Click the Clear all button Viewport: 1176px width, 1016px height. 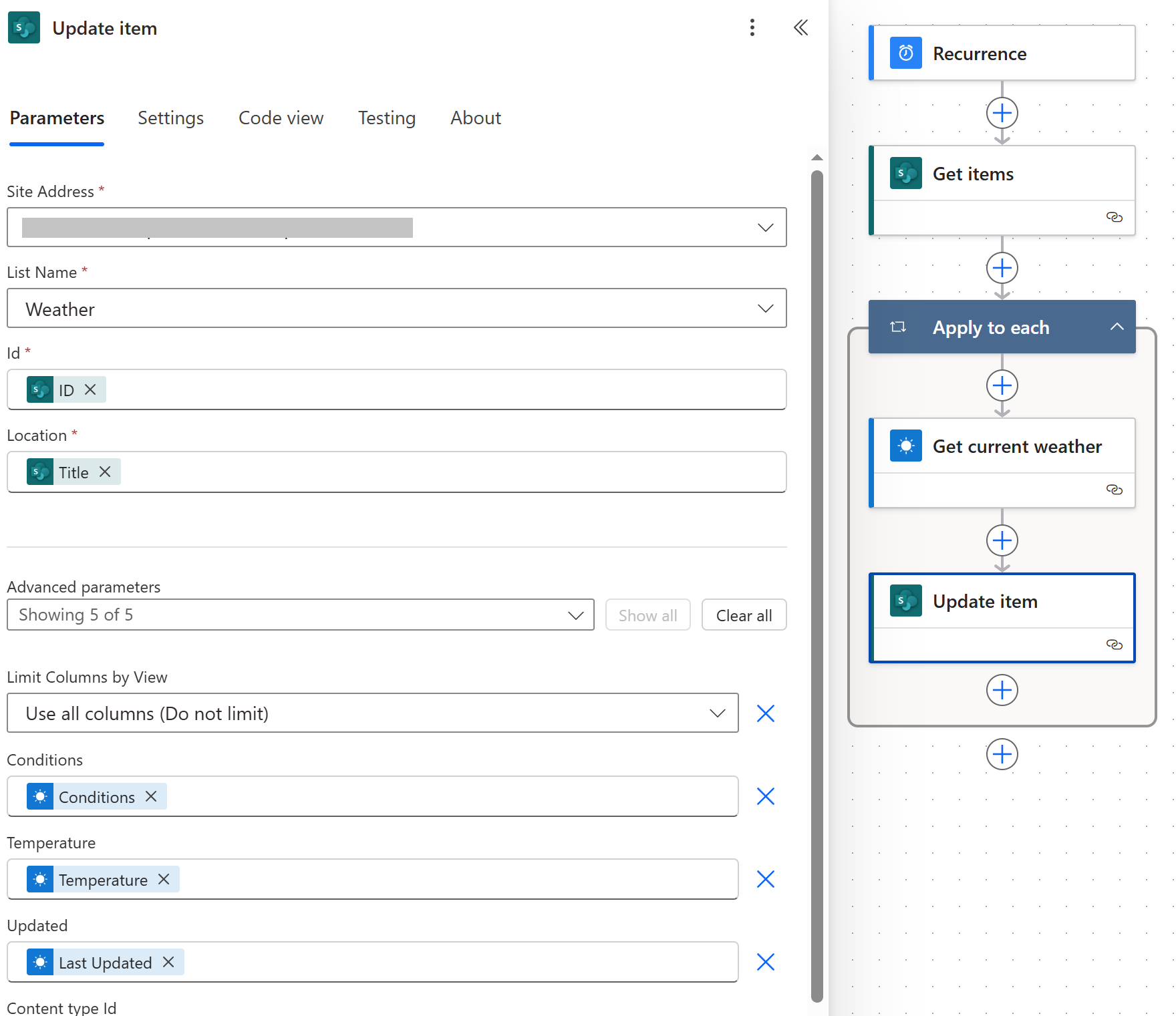point(744,615)
